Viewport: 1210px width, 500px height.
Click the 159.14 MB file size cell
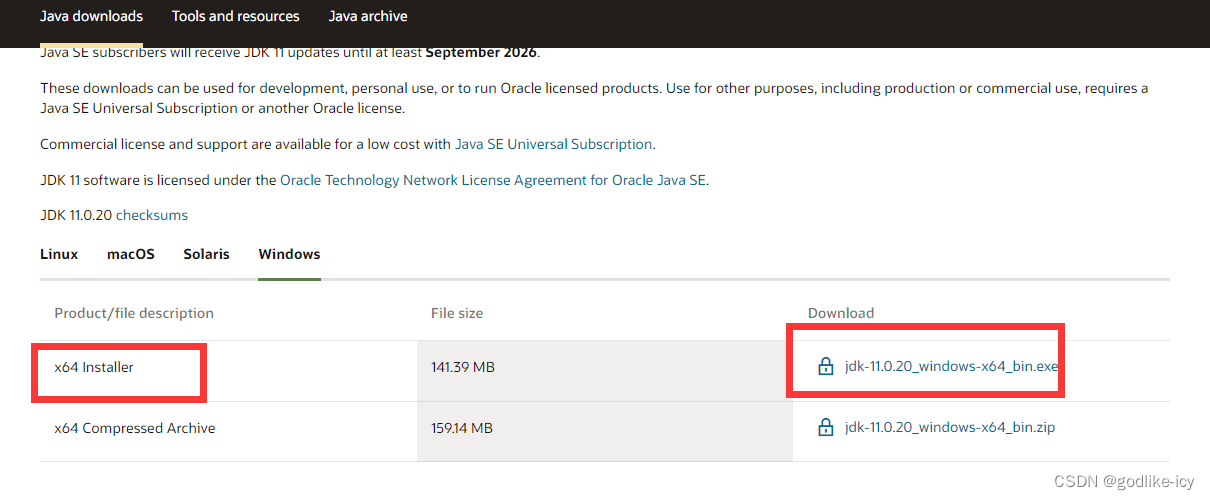pos(462,428)
